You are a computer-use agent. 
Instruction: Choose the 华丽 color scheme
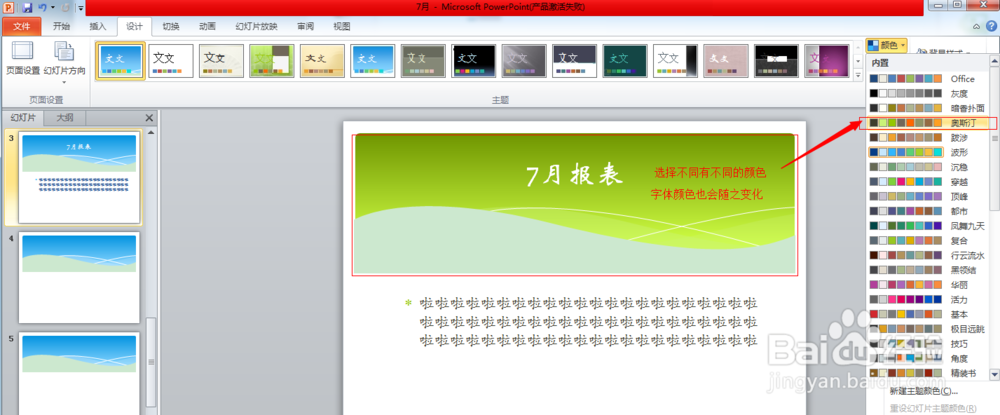coord(928,284)
